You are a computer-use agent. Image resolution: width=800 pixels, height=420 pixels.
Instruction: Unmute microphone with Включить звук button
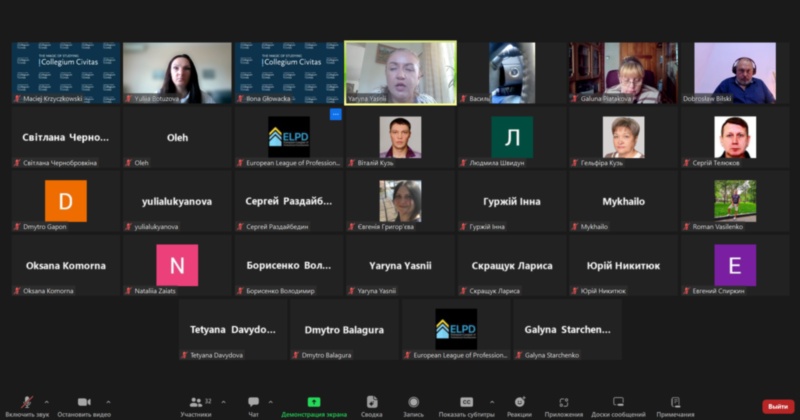point(27,402)
